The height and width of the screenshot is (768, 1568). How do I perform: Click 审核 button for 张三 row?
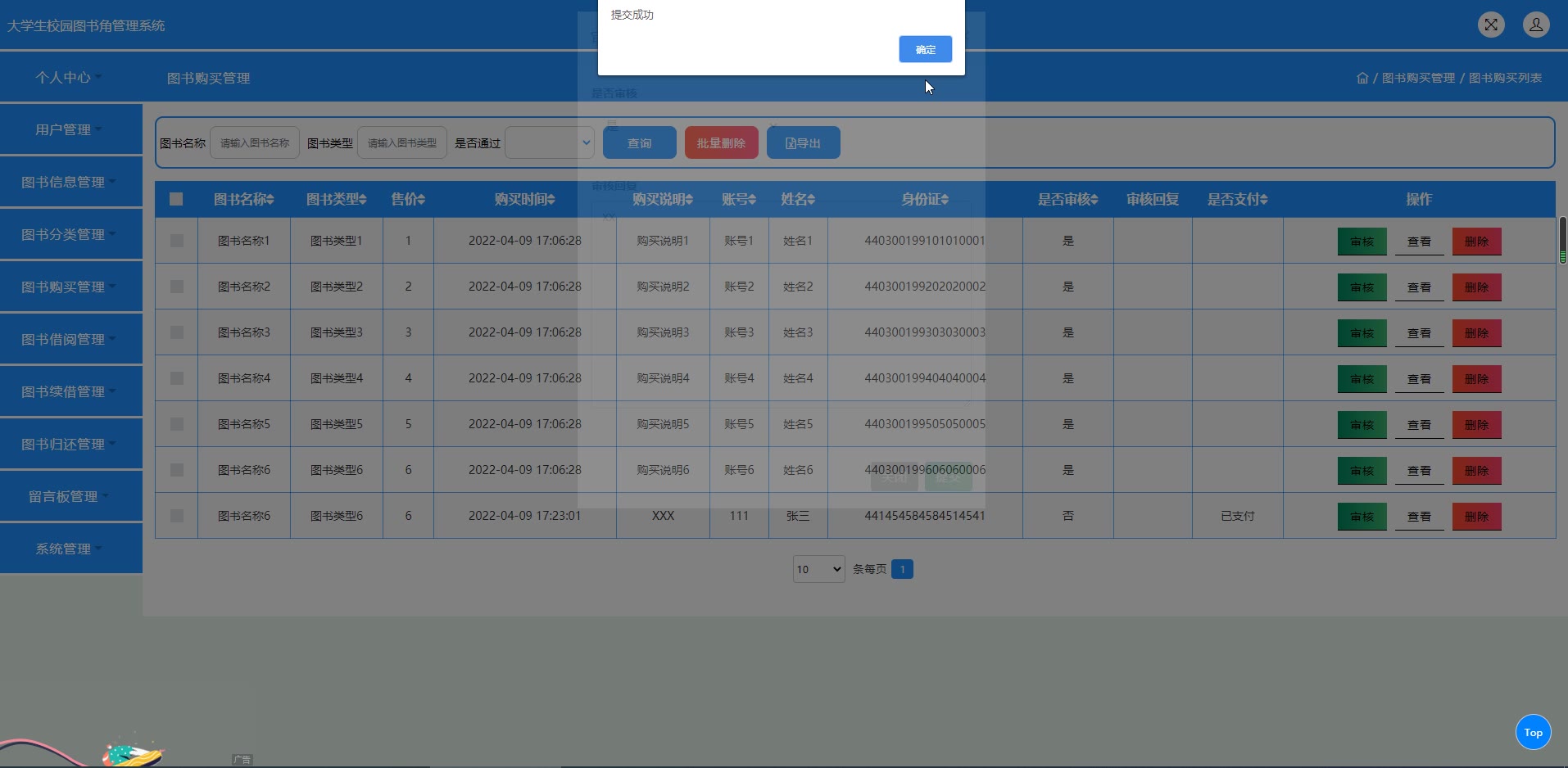1362,517
